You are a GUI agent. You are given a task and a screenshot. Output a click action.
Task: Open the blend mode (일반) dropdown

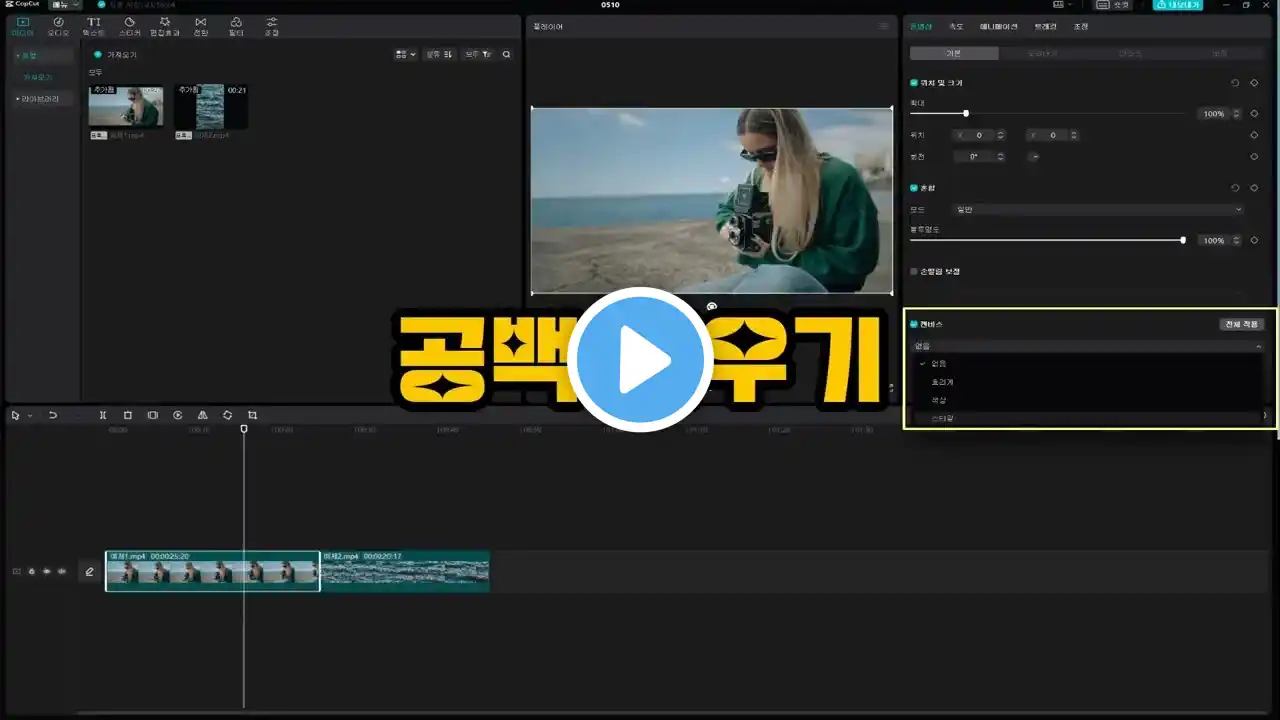pyautogui.click(x=1098, y=209)
